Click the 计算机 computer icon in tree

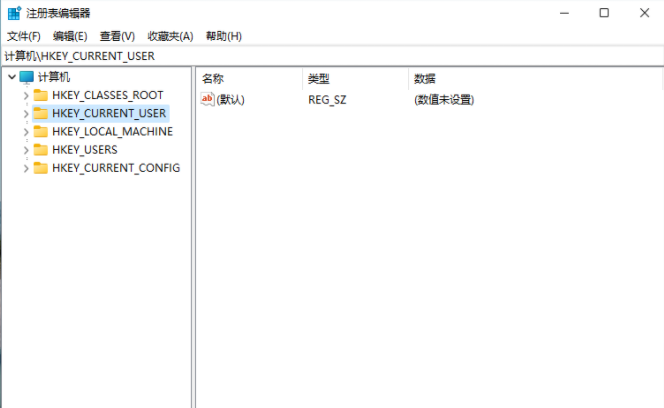[26, 77]
